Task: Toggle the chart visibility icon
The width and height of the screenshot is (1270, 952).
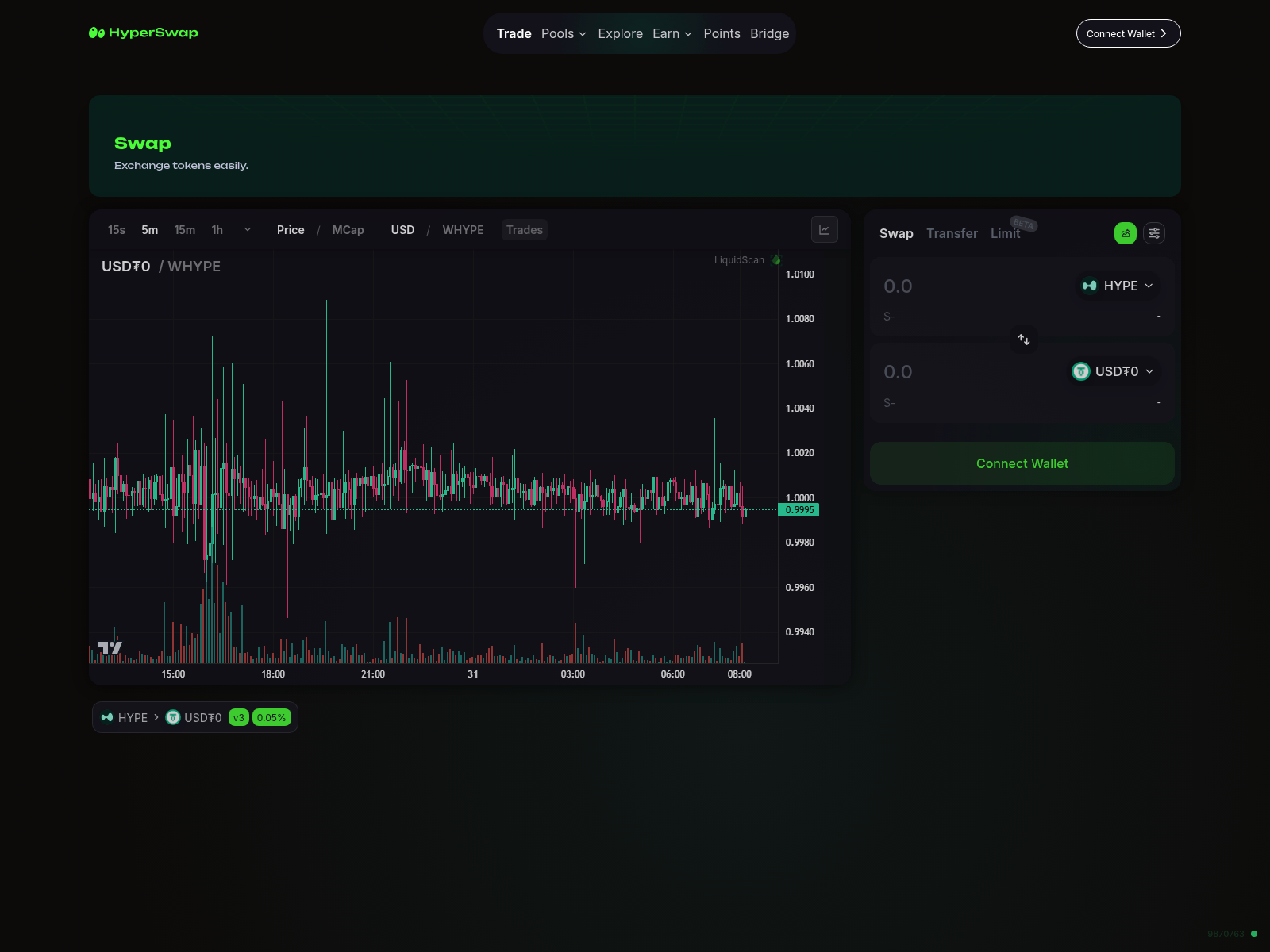Action: (x=825, y=229)
